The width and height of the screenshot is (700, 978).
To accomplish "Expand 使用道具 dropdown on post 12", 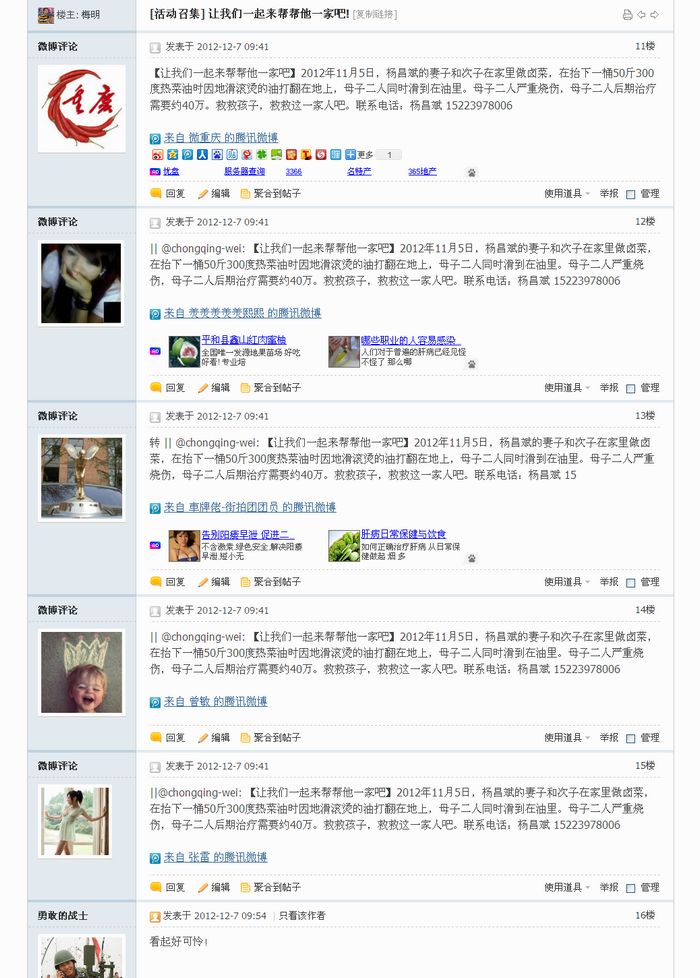I will tap(566, 387).
